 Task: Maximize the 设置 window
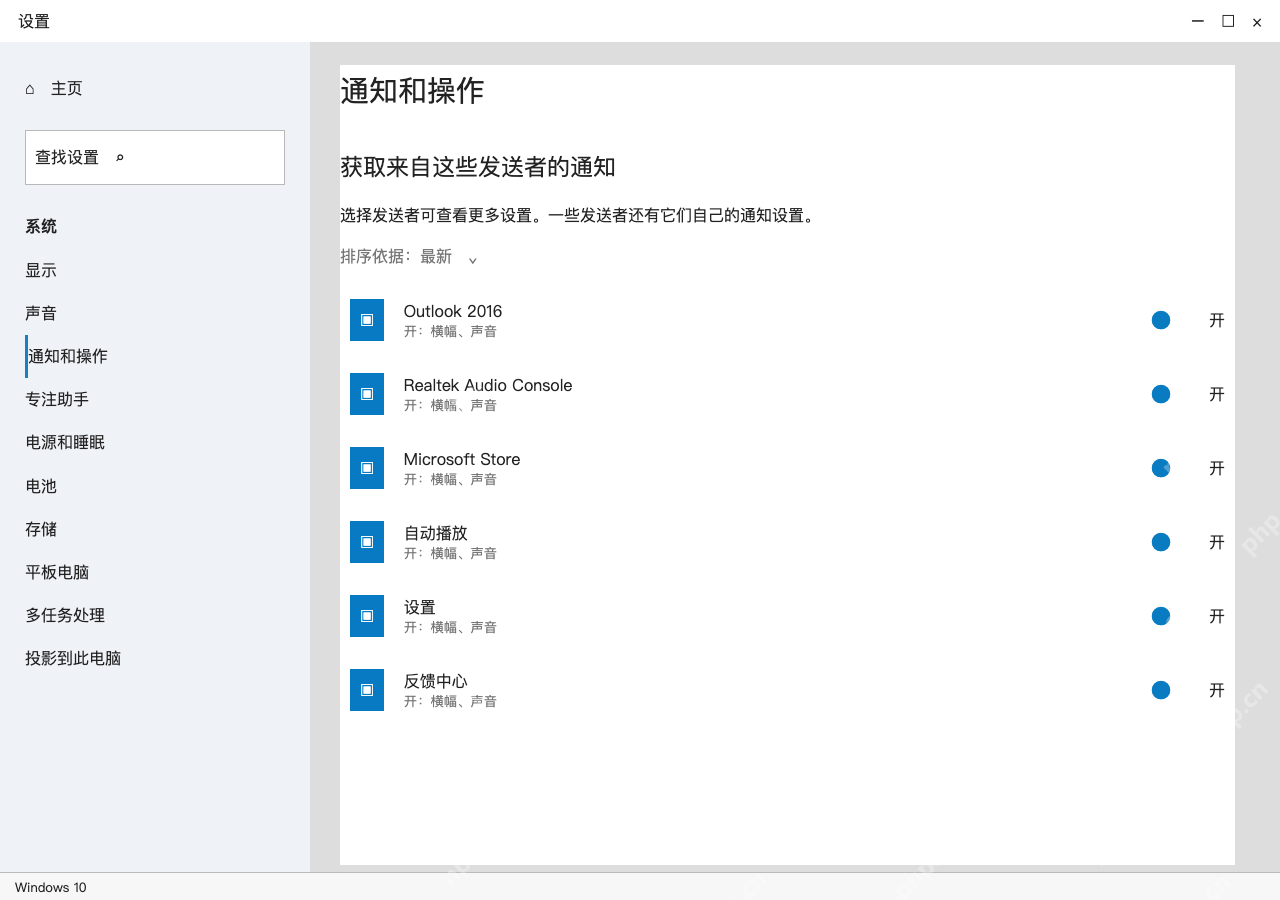[1228, 21]
